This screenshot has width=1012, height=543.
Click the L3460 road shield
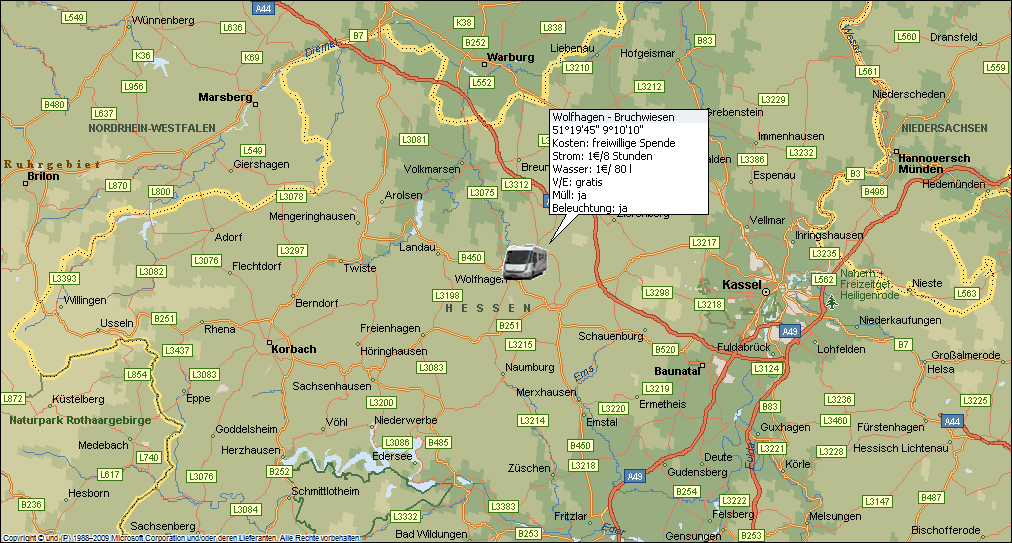835,421
